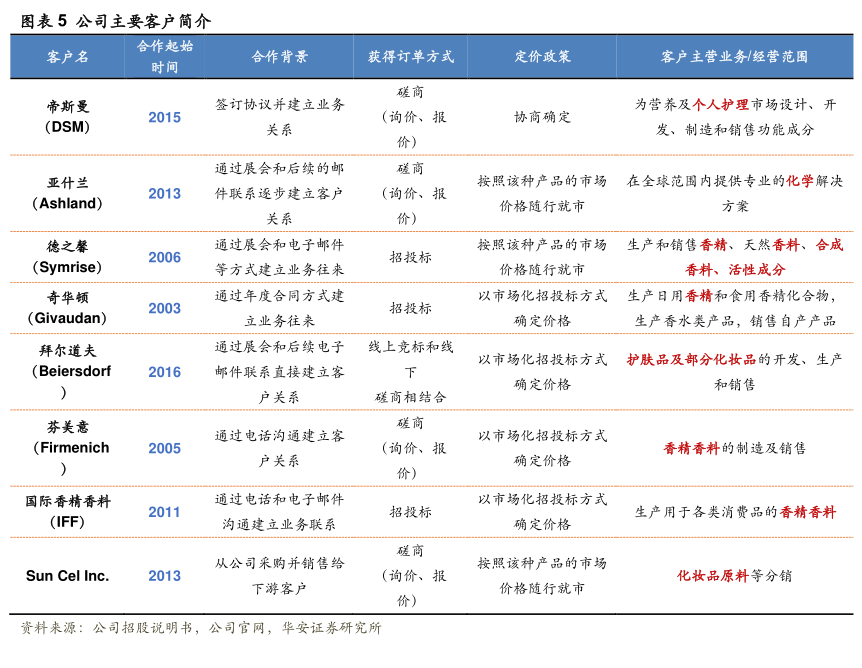The width and height of the screenshot is (862, 668).
Task: Click the year 2011 in IFF row
Action: pos(165,512)
